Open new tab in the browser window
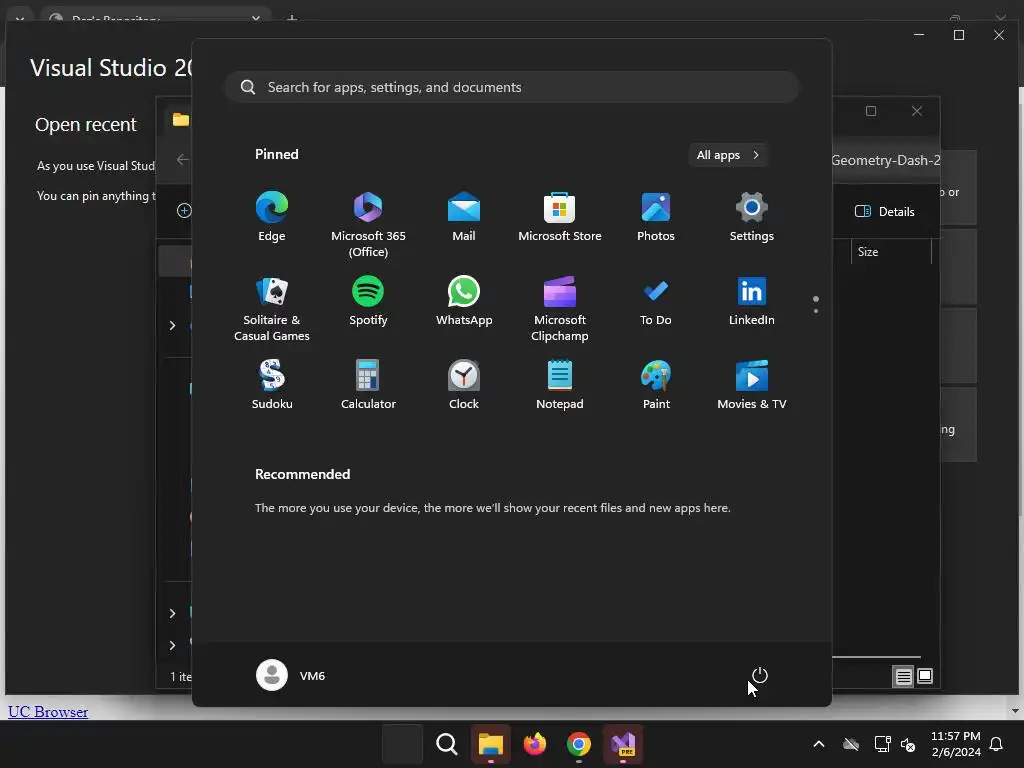 pyautogui.click(x=292, y=18)
